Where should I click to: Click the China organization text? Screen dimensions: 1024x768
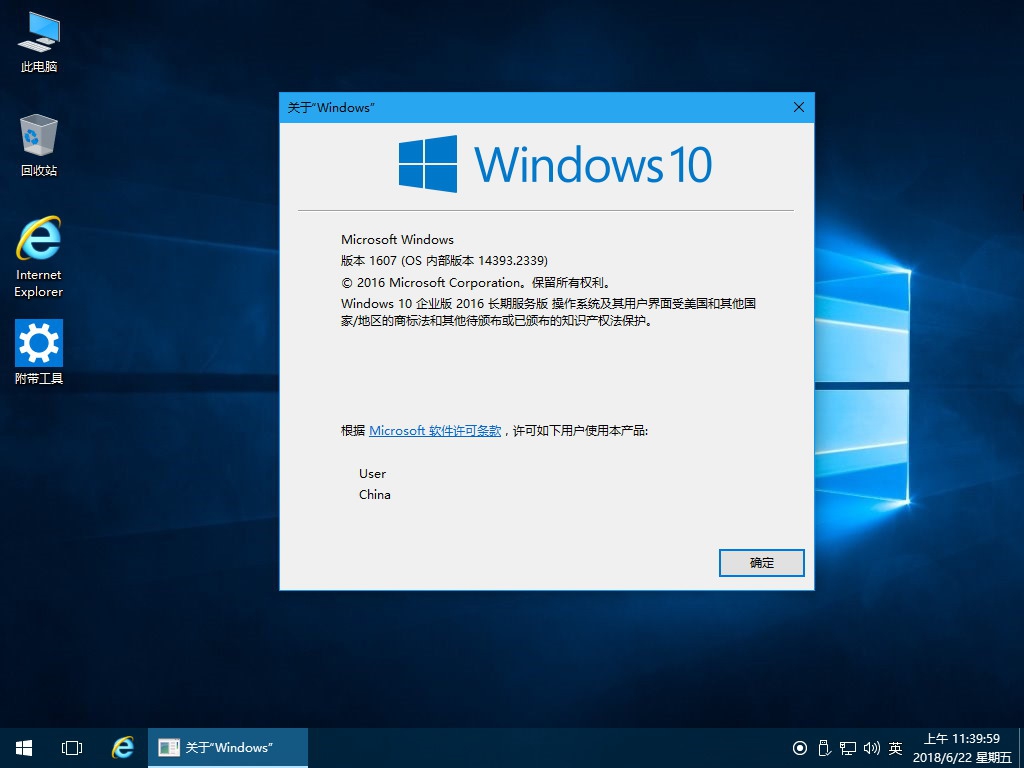374,495
